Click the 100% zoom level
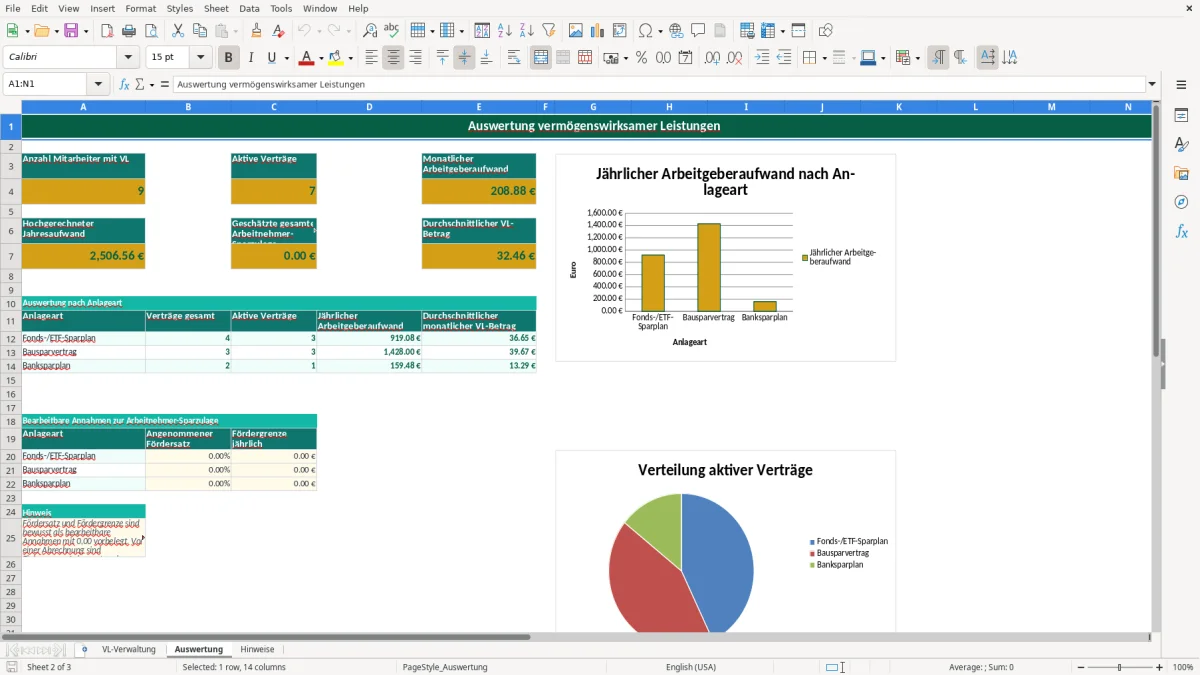This screenshot has height=675, width=1200. (x=1182, y=667)
